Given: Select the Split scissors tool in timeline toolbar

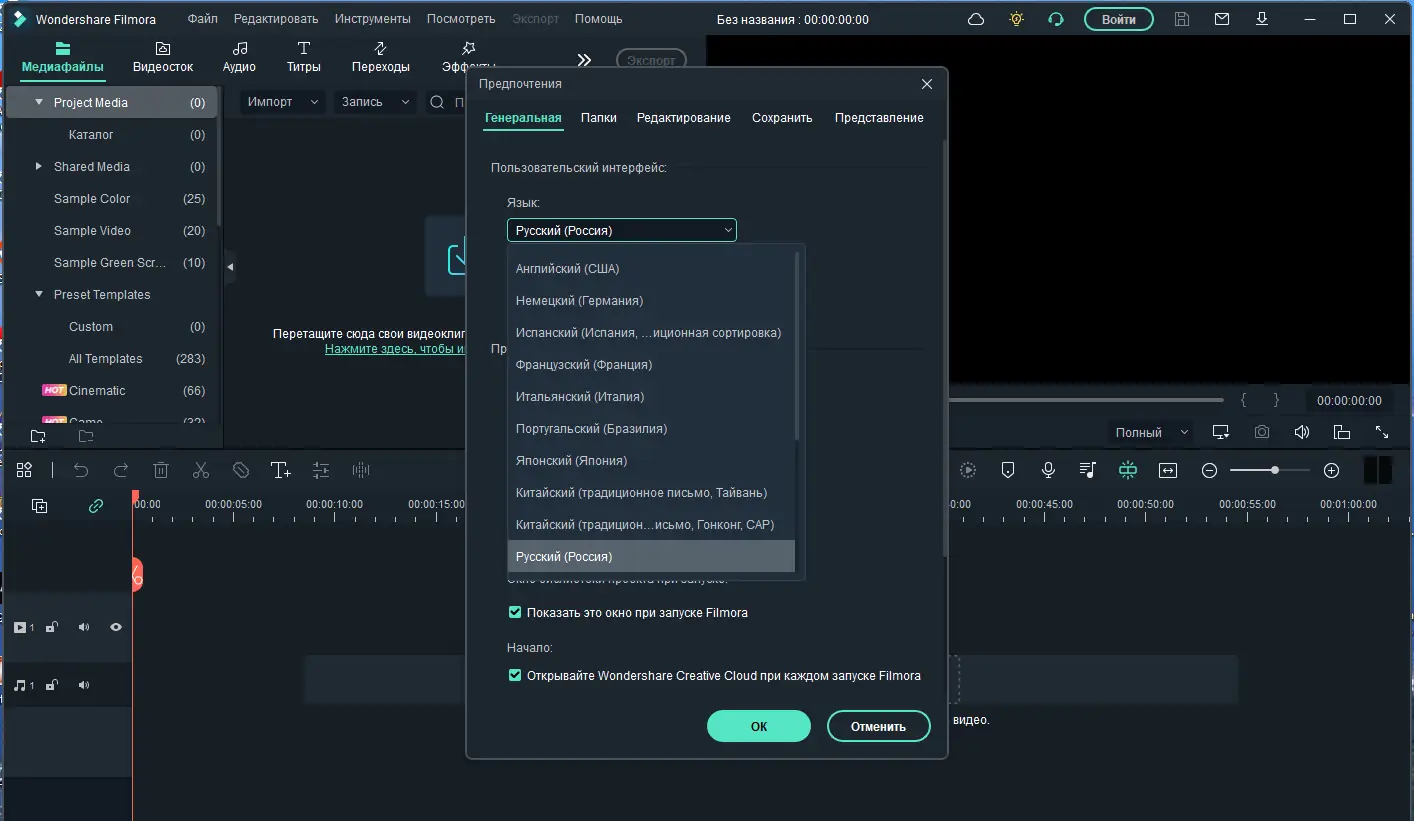Looking at the screenshot, I should 200,470.
